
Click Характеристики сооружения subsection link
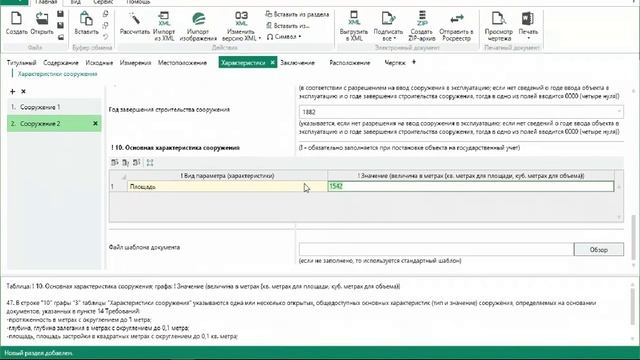coord(58,74)
